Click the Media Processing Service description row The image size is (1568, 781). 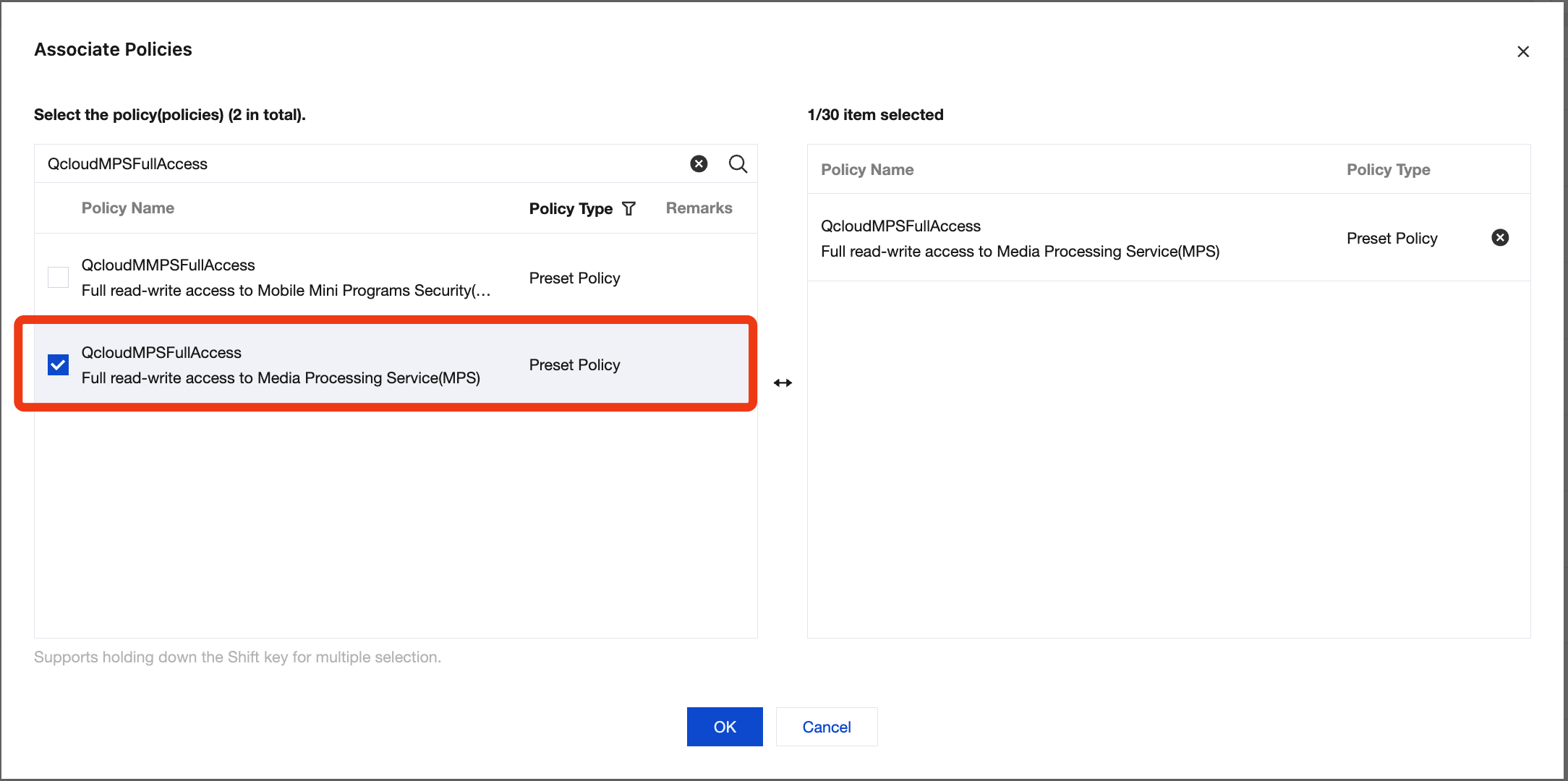(x=281, y=378)
